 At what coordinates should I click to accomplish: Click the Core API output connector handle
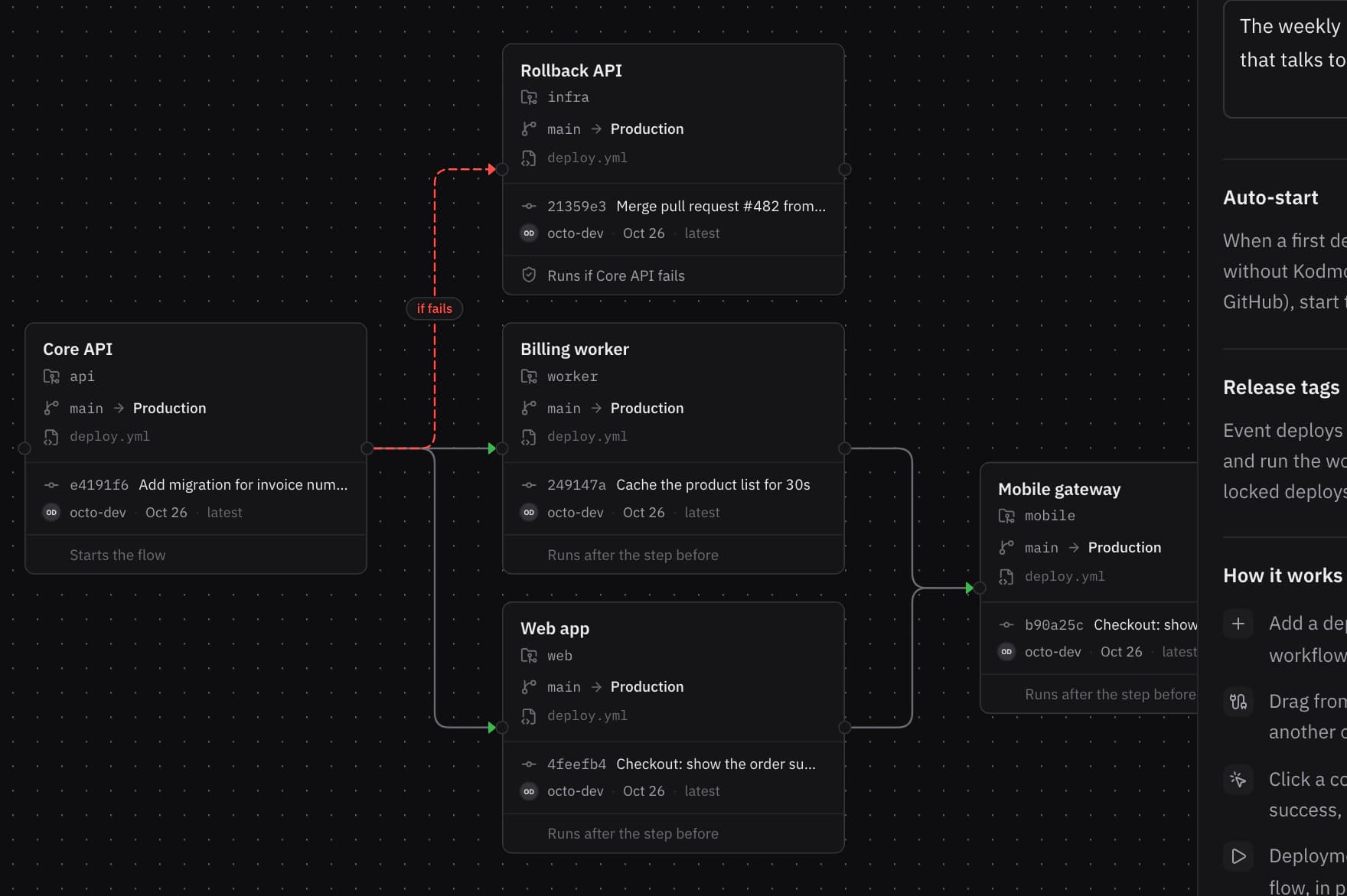tap(367, 448)
